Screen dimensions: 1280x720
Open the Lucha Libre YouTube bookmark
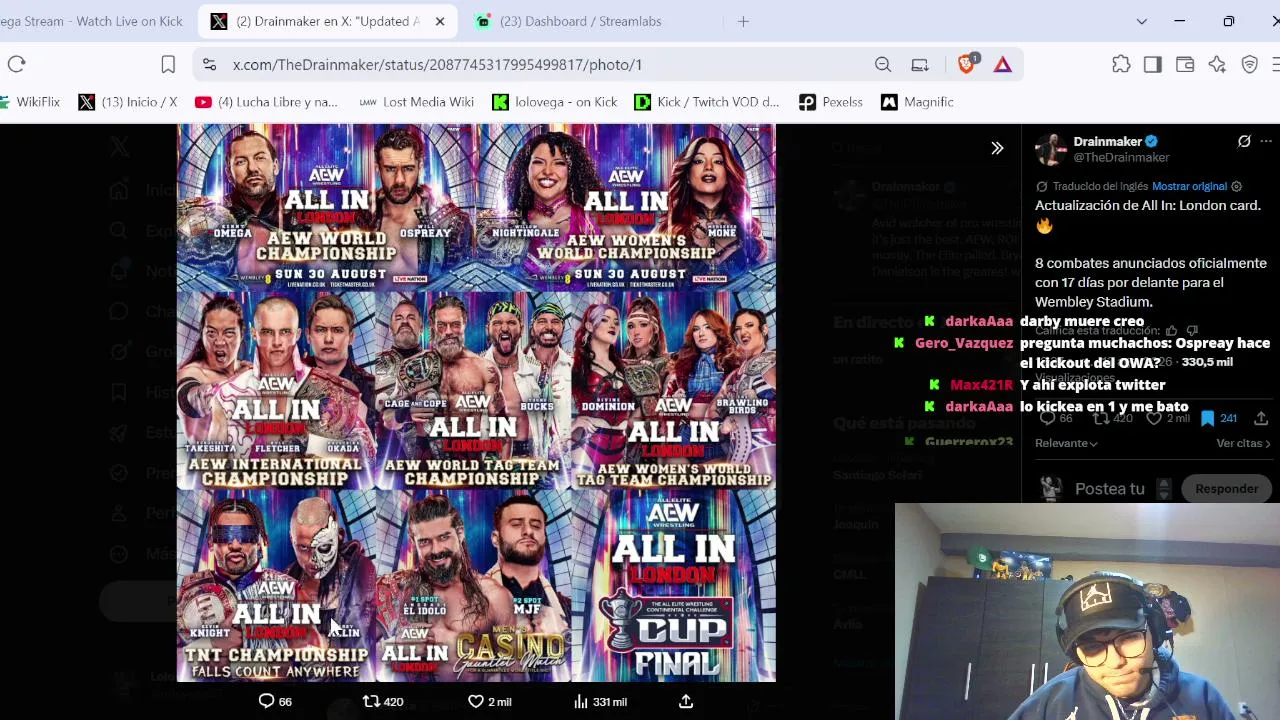click(267, 102)
